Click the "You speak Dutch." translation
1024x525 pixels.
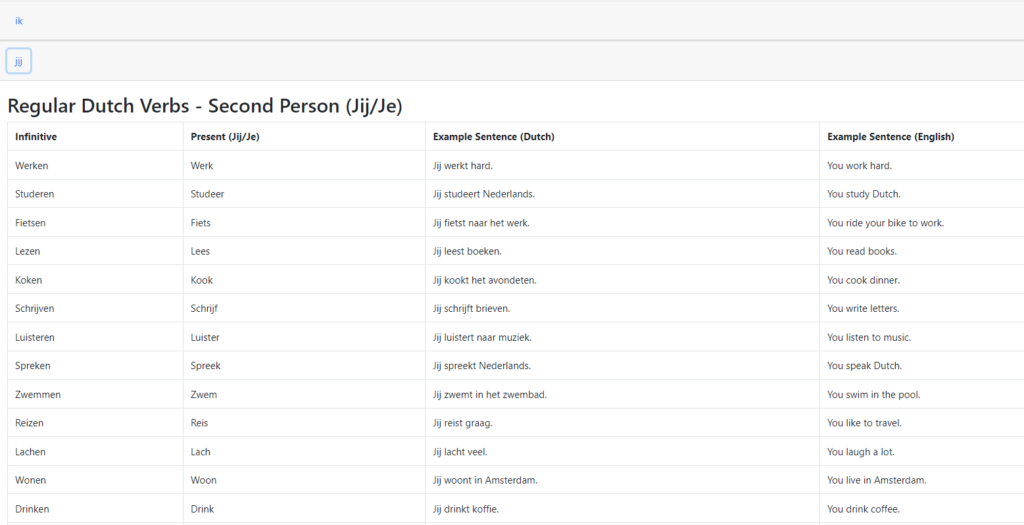[x=864, y=366]
